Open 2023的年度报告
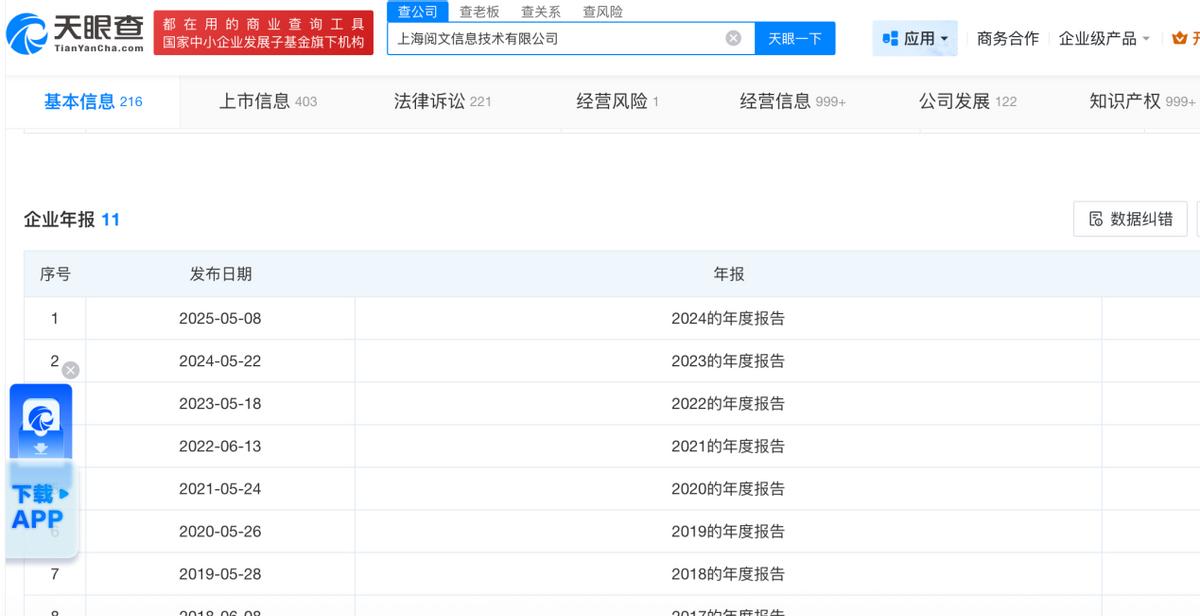 coord(728,361)
